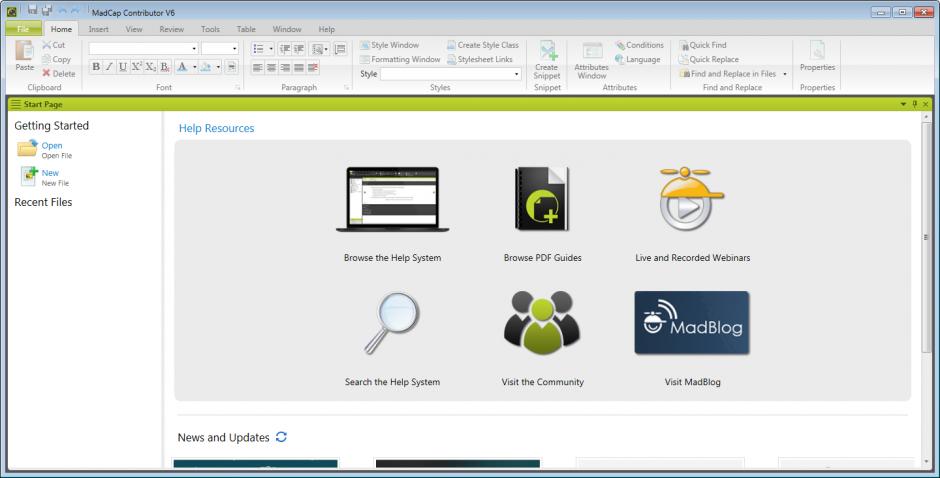Open the highlight color dropdown arrow

(218, 67)
